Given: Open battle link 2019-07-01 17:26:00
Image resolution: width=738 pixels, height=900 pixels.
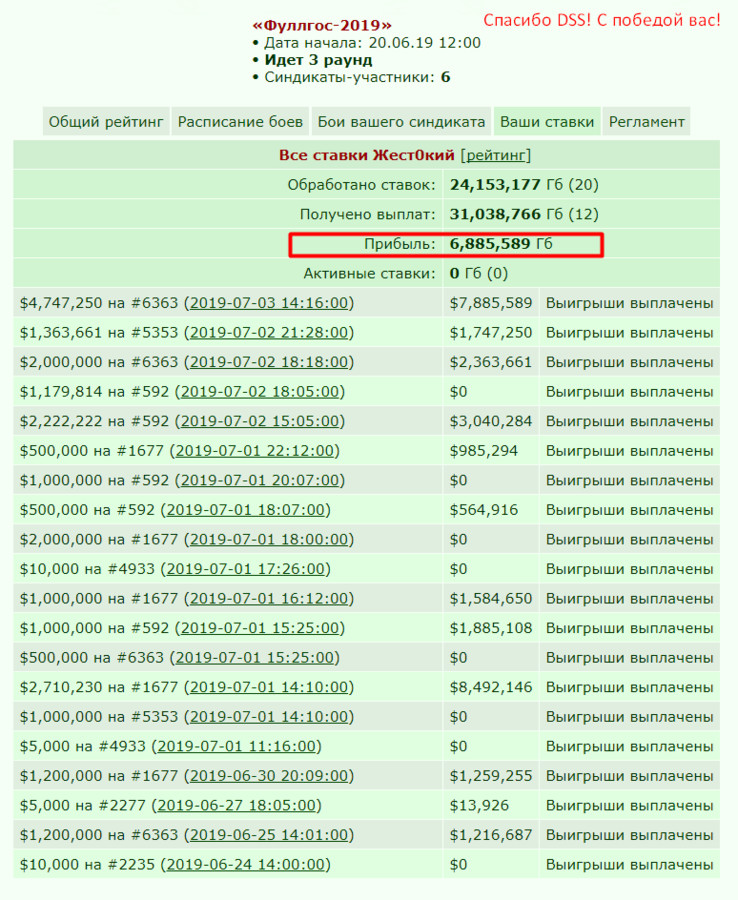Looking at the screenshot, I should pyautogui.click(x=246, y=569).
